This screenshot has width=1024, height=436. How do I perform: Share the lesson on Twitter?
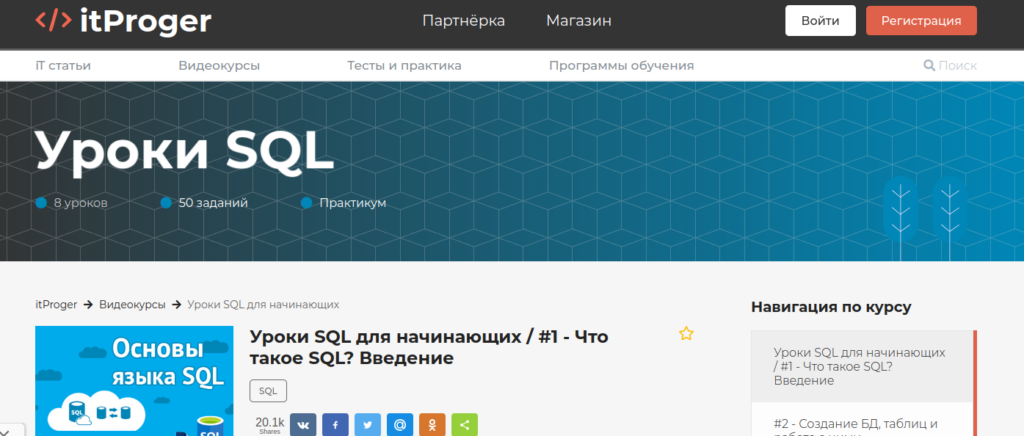click(x=368, y=424)
